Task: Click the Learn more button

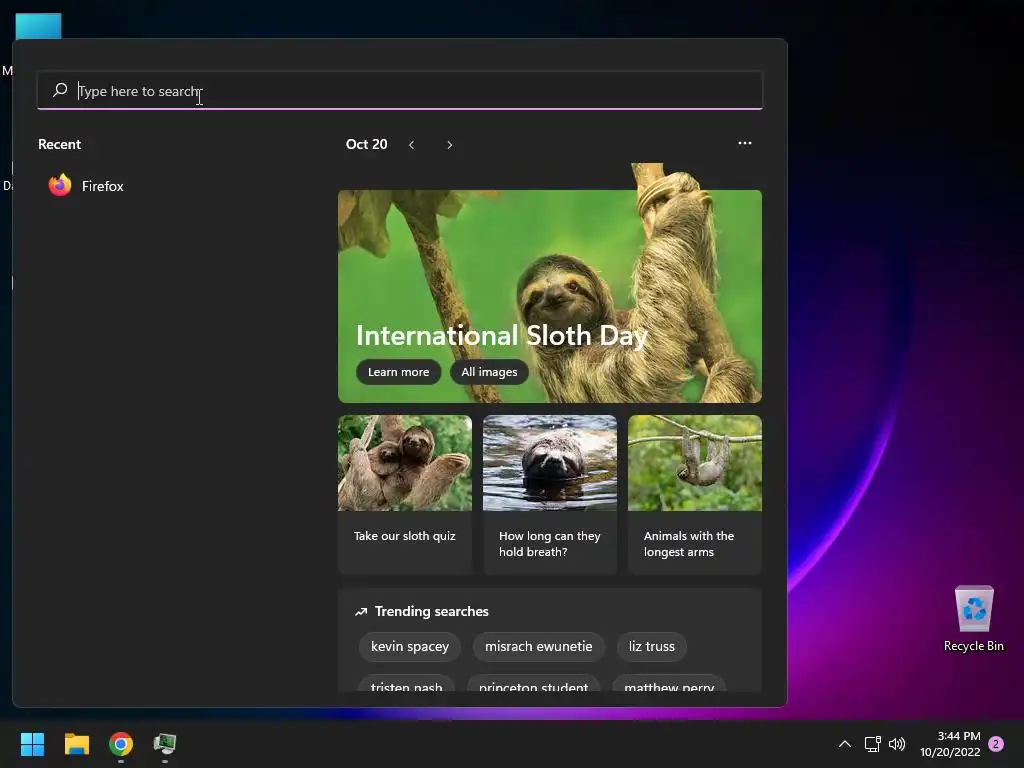Action: pyautogui.click(x=398, y=372)
